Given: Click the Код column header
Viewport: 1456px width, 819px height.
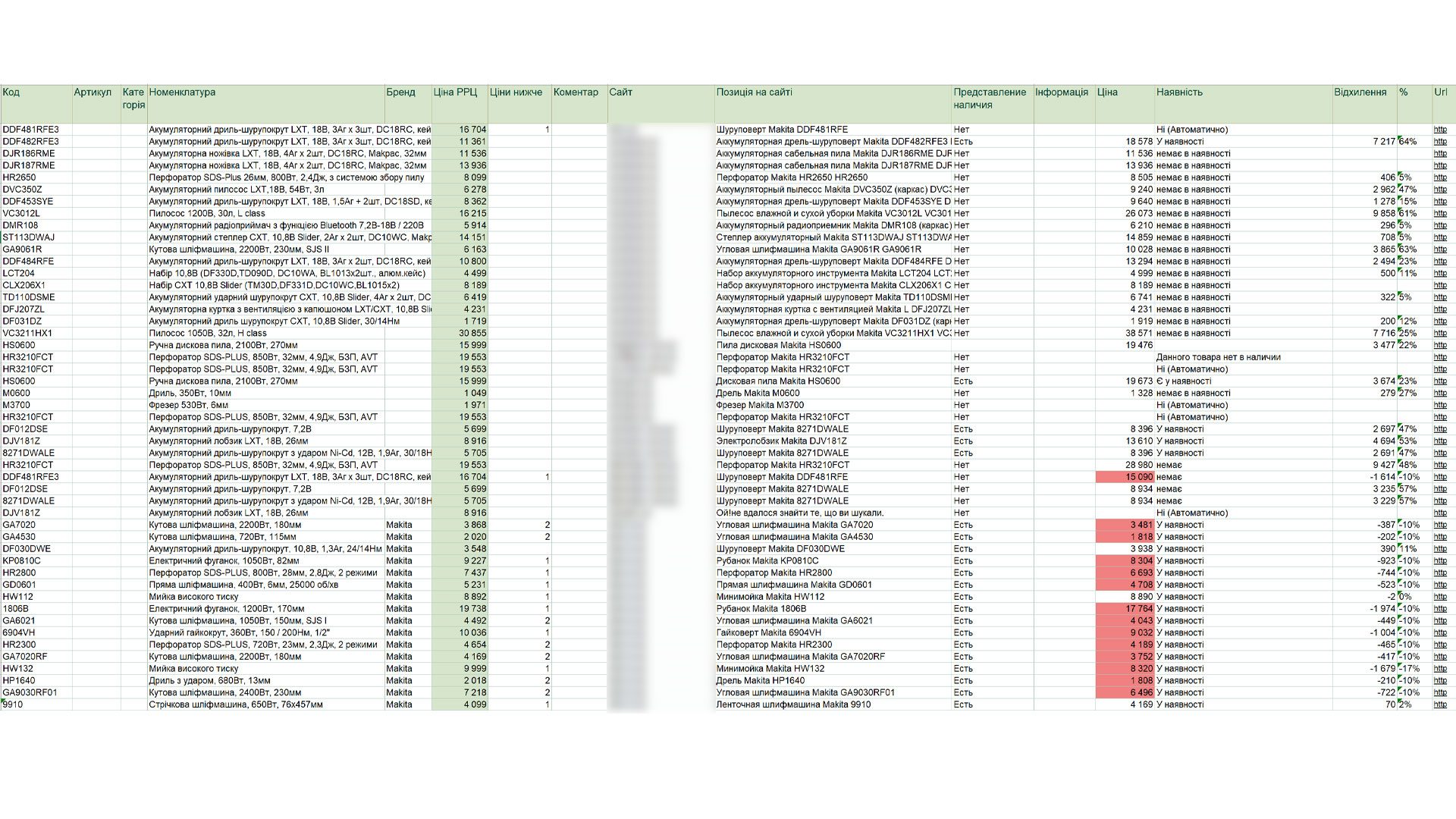Looking at the screenshot, I should pyautogui.click(x=11, y=93).
